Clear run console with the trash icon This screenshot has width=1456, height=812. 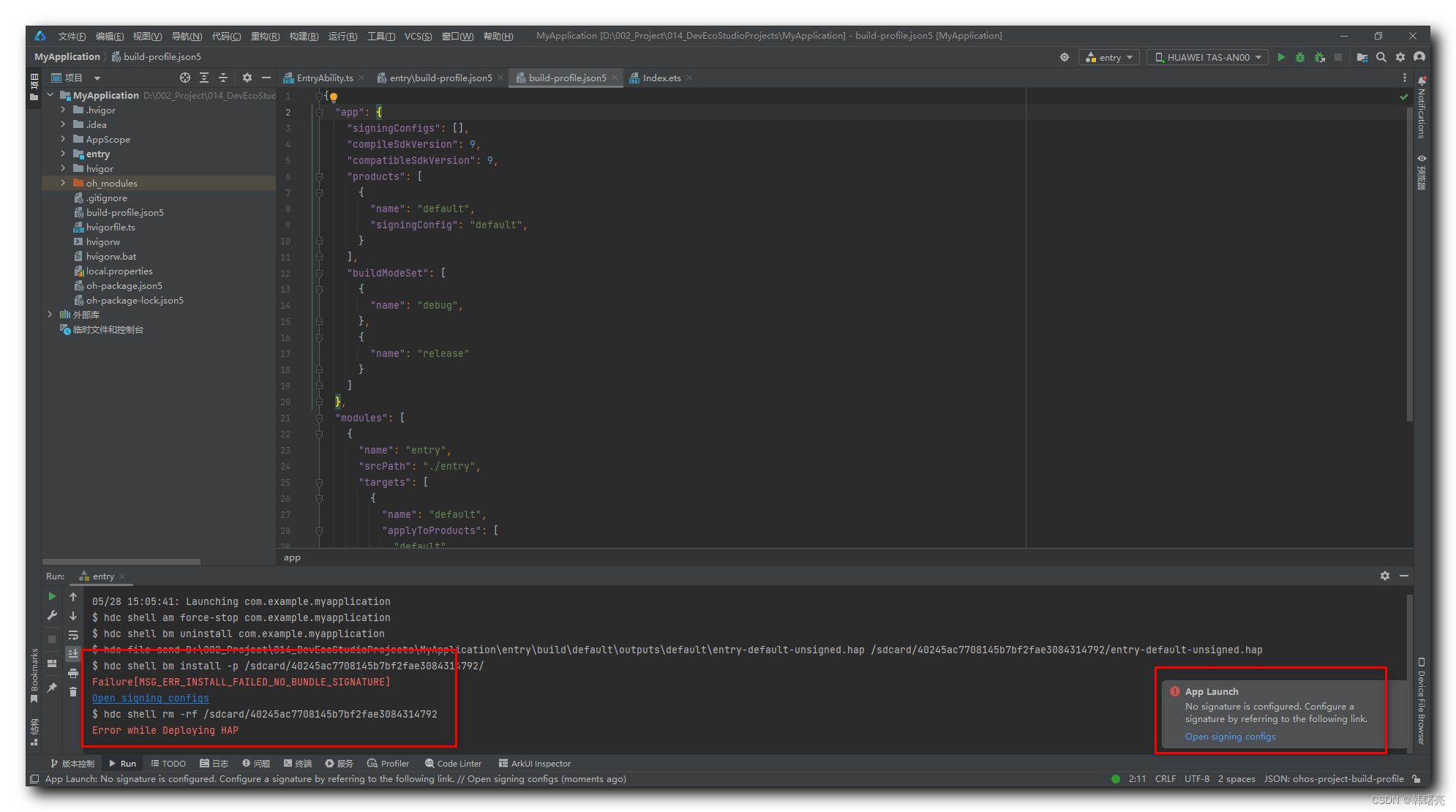click(73, 691)
